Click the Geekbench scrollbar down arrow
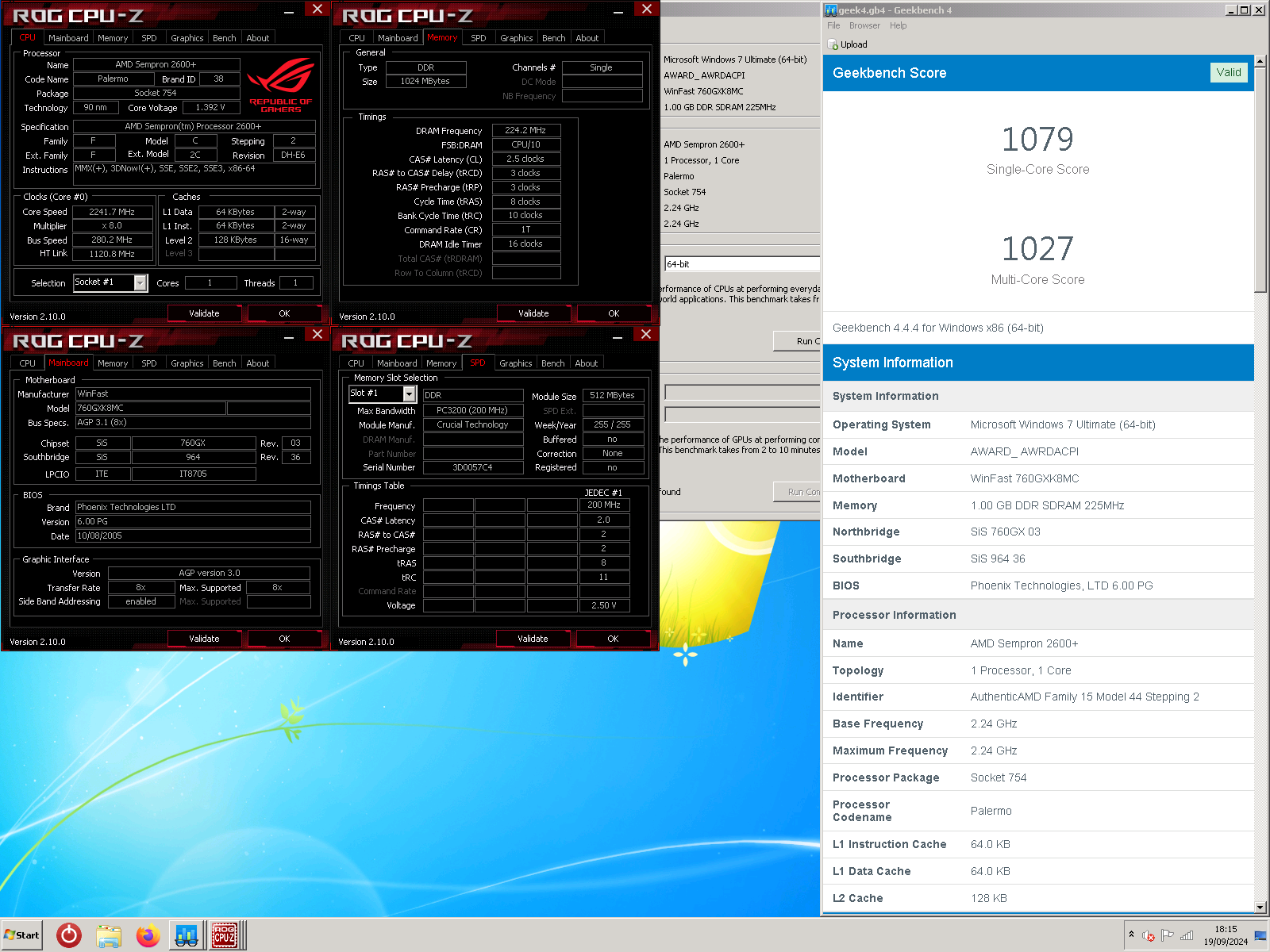Viewport: 1270px width, 952px height. (1260, 907)
